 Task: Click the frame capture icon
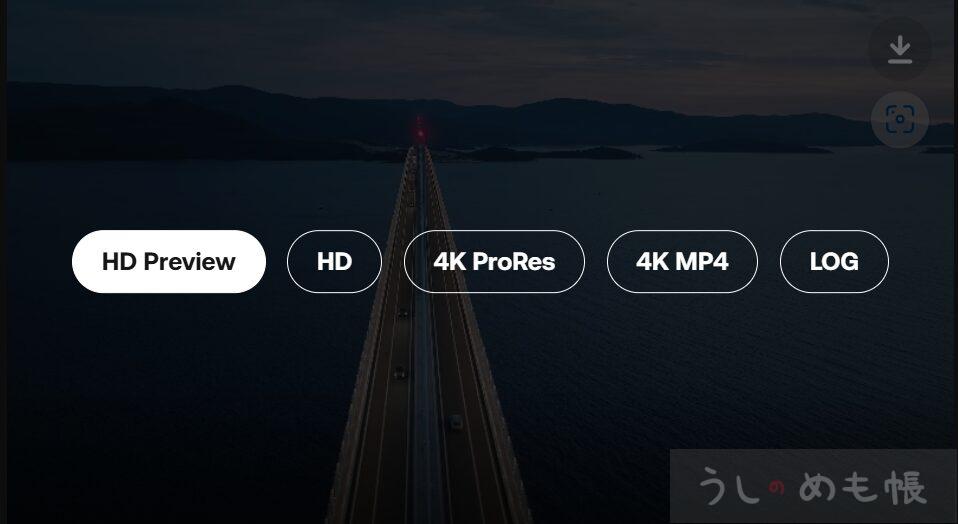(x=899, y=121)
